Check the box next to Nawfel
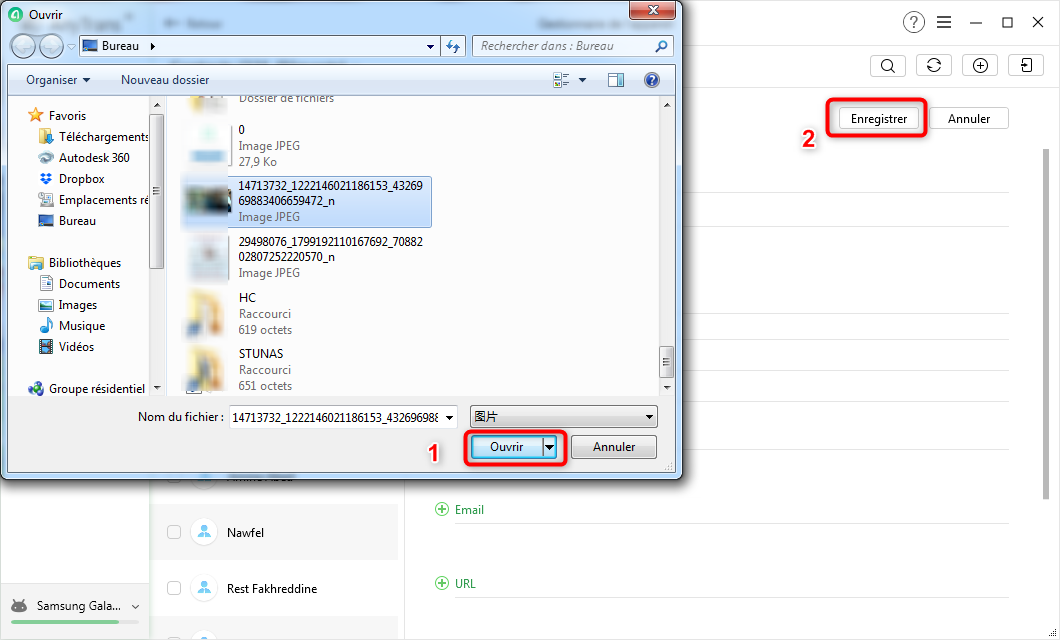This screenshot has width=1060, height=640. 174,533
